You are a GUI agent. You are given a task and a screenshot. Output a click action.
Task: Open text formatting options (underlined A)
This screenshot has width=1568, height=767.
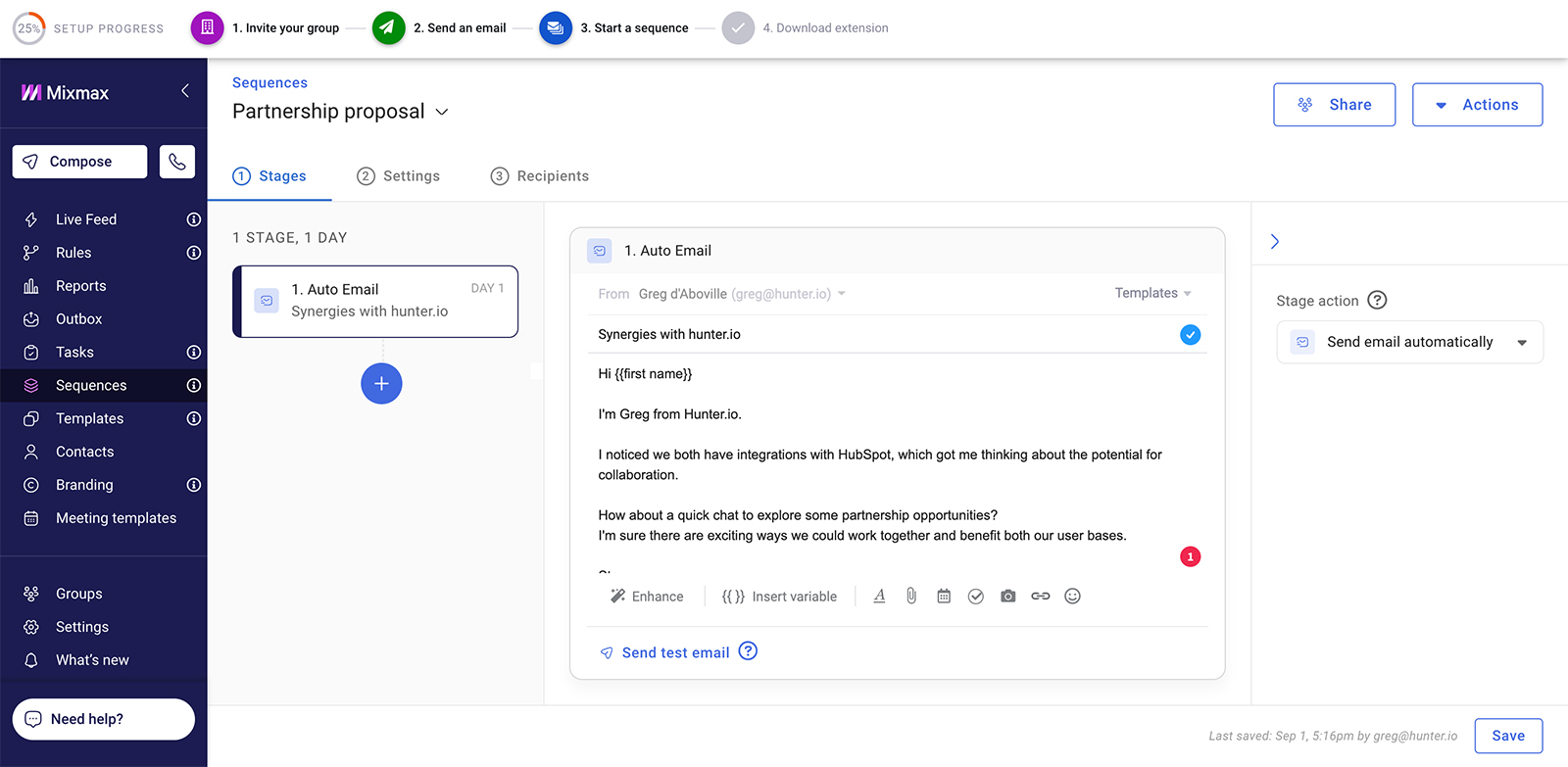tap(879, 596)
